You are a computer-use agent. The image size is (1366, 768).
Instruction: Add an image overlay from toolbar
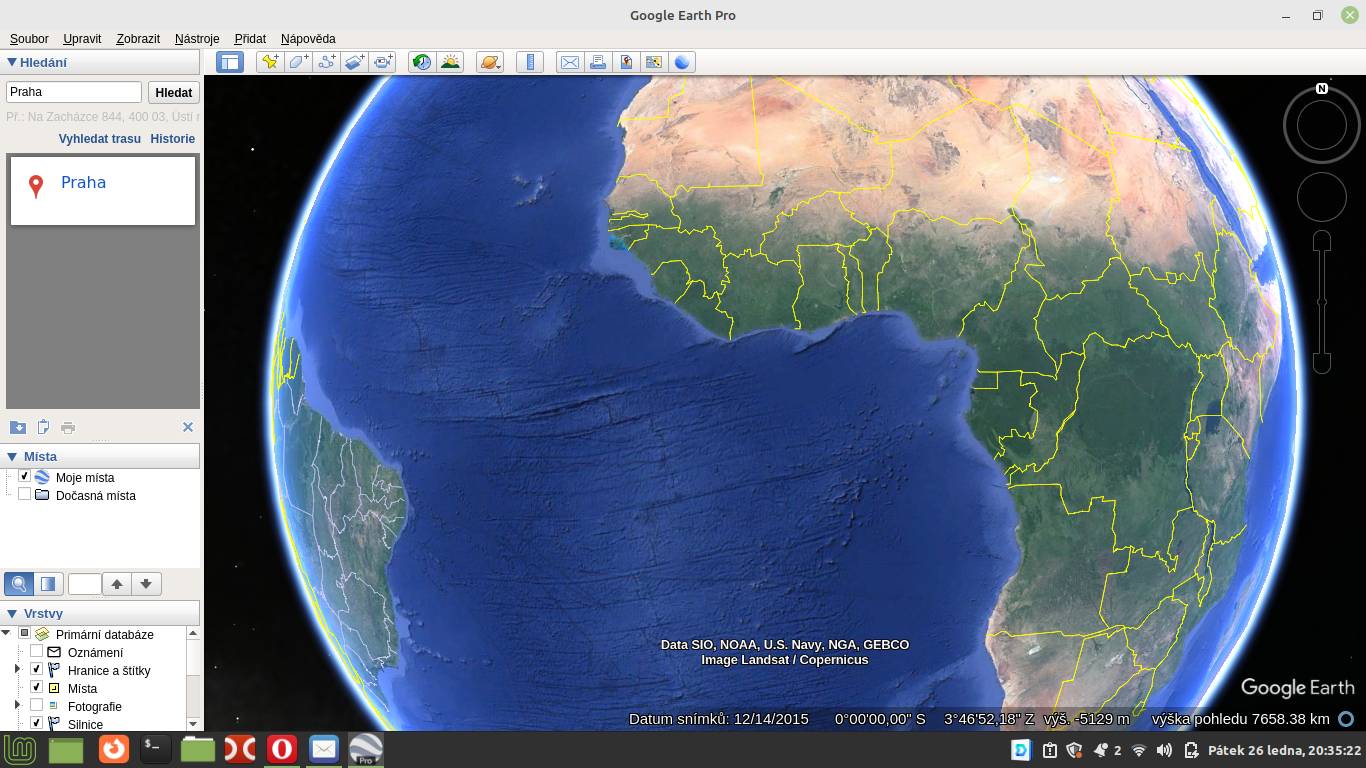point(354,62)
